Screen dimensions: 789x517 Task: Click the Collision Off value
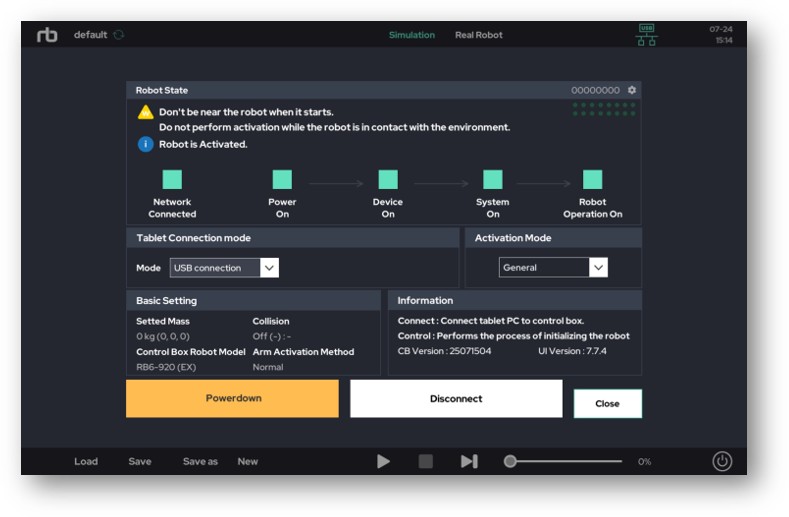coord(272,336)
